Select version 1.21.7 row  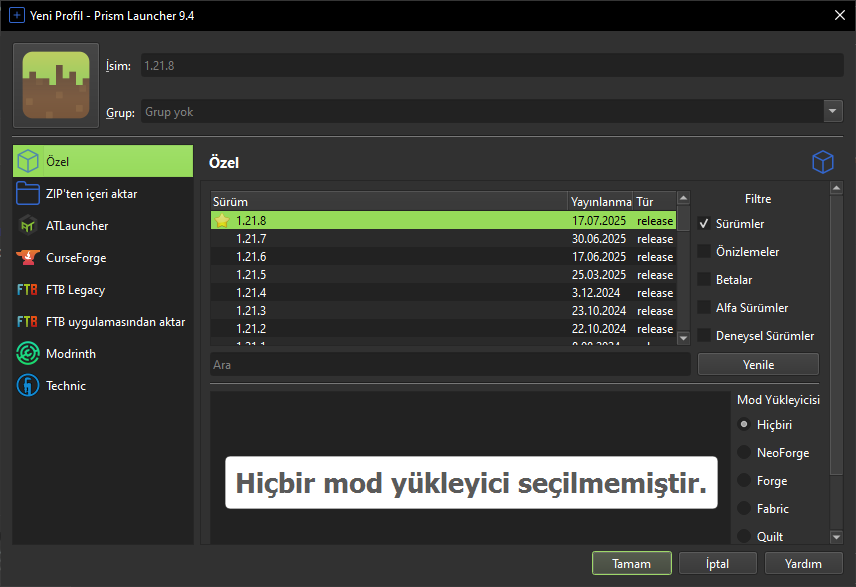443,239
